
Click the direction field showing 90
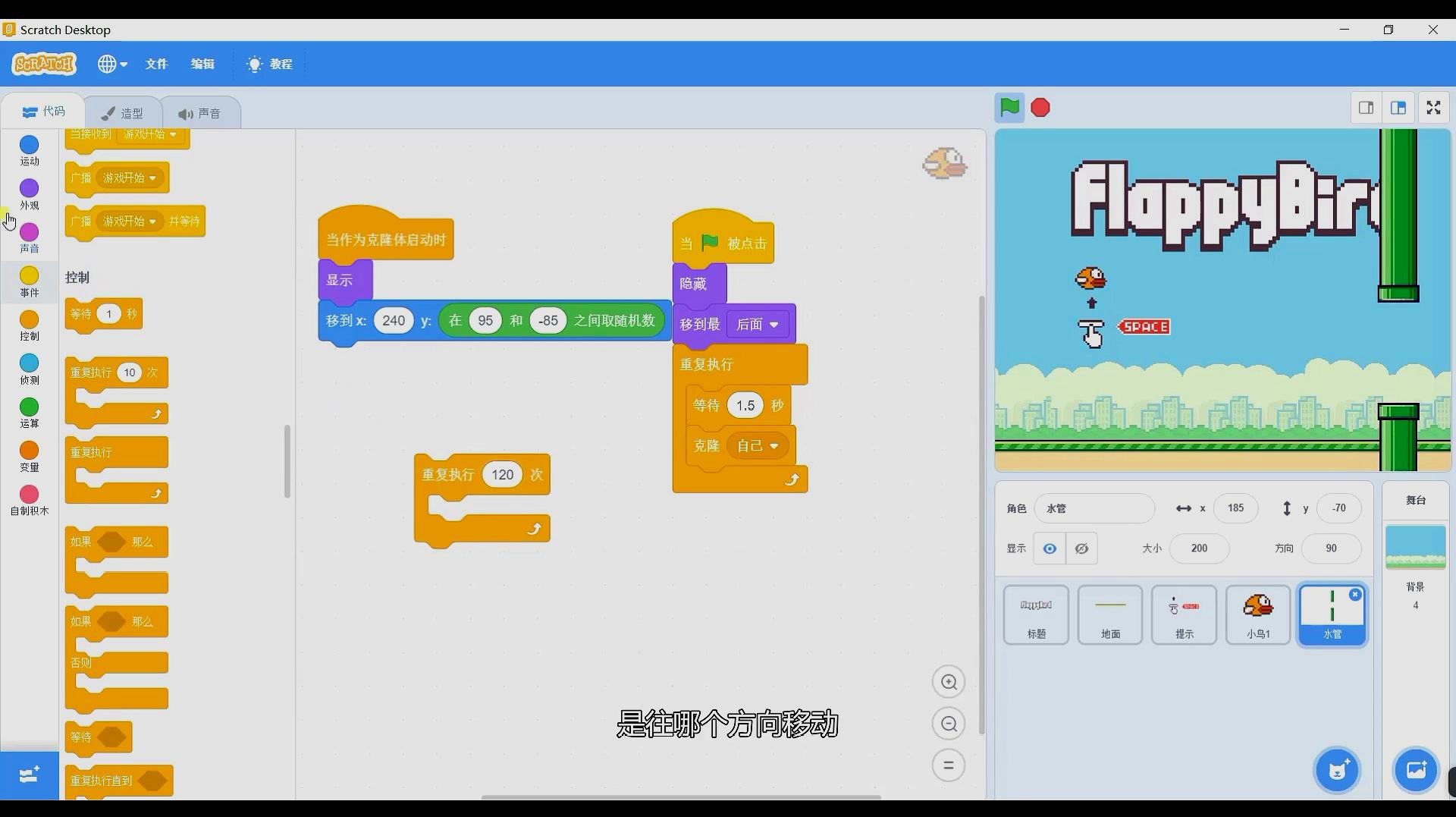[1331, 548]
